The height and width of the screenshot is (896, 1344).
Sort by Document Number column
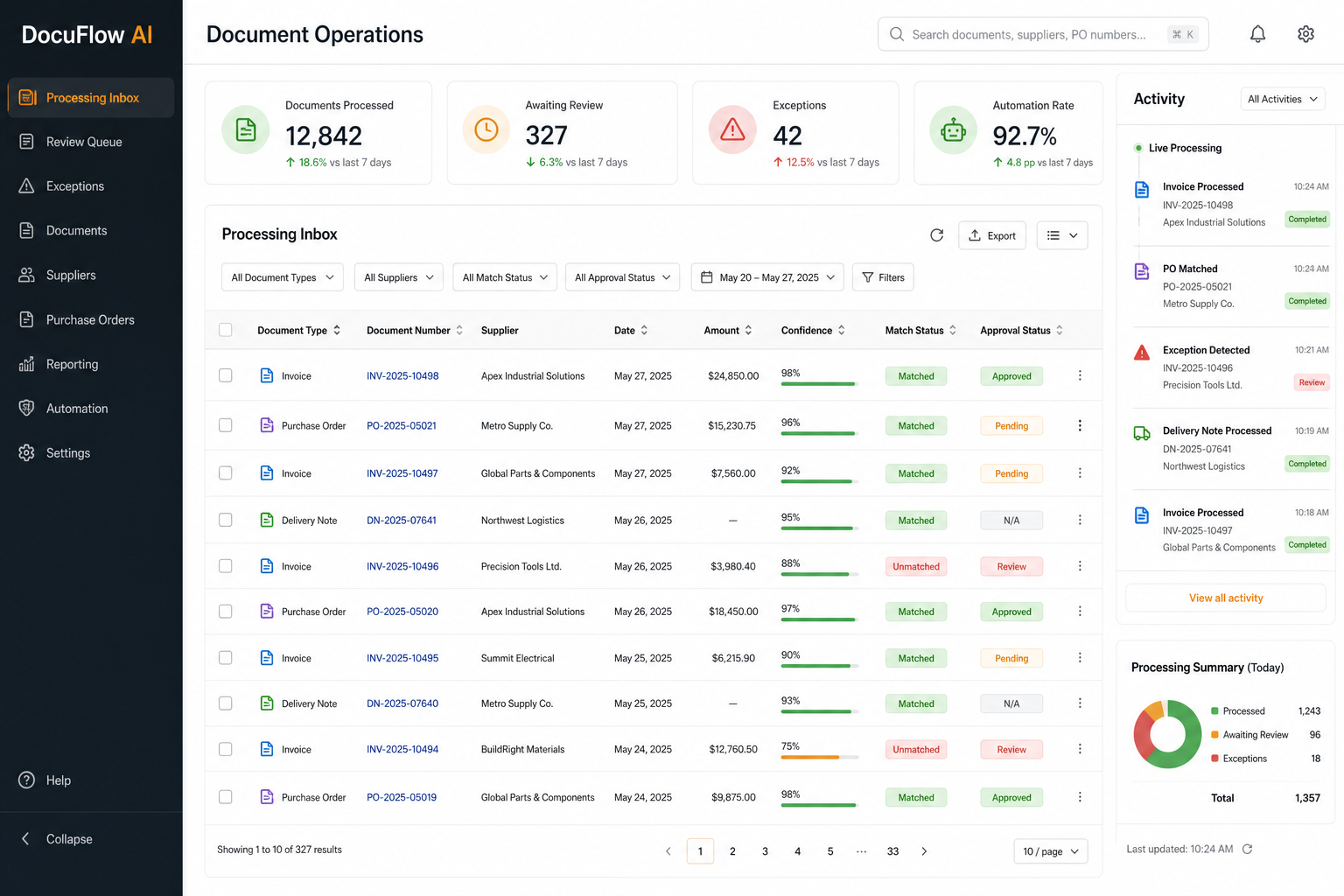point(459,330)
